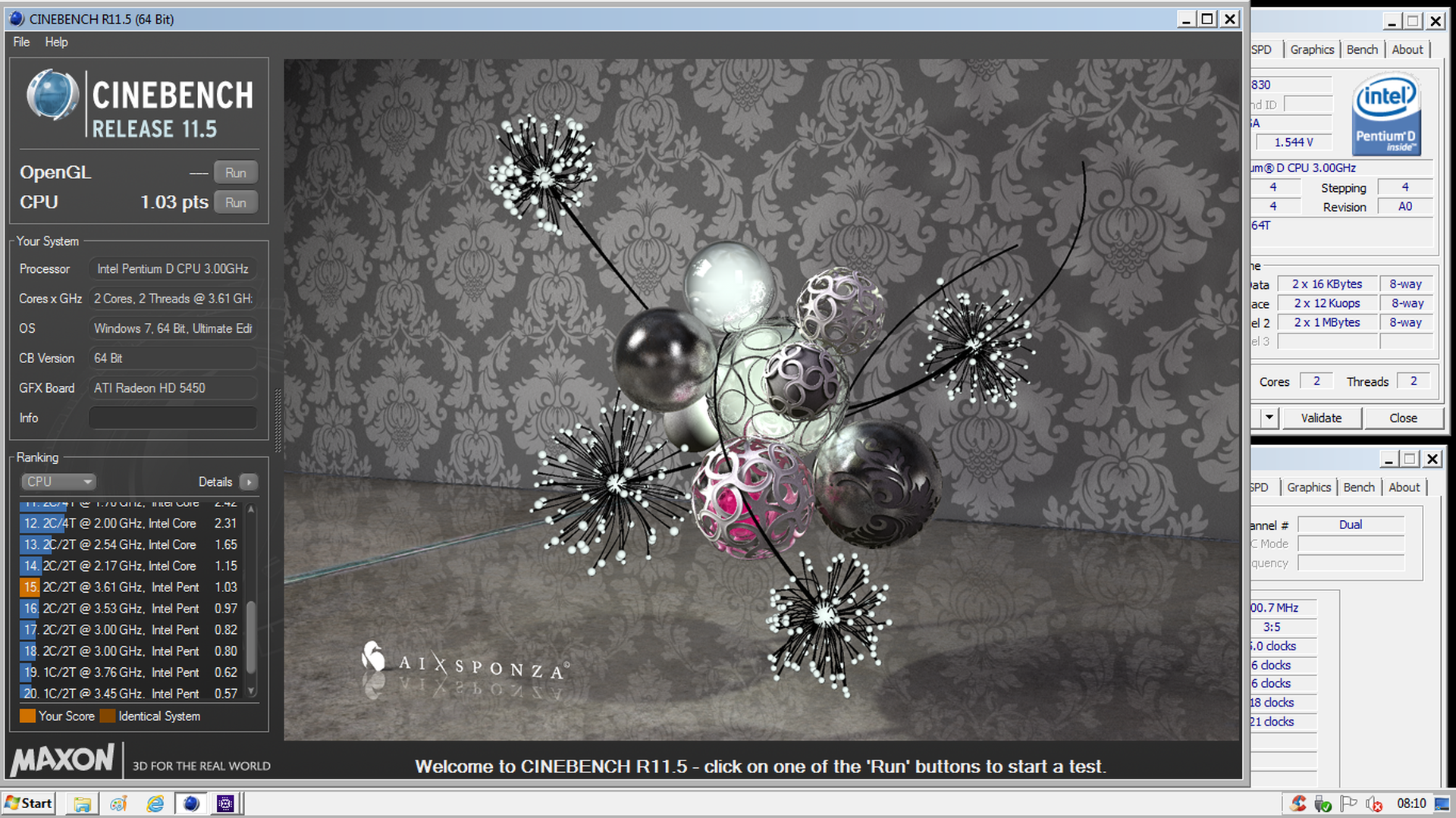Viewport: 1456px width, 818px height.
Task: Switch to About tab in lower CPU-Z window
Action: [1404, 487]
